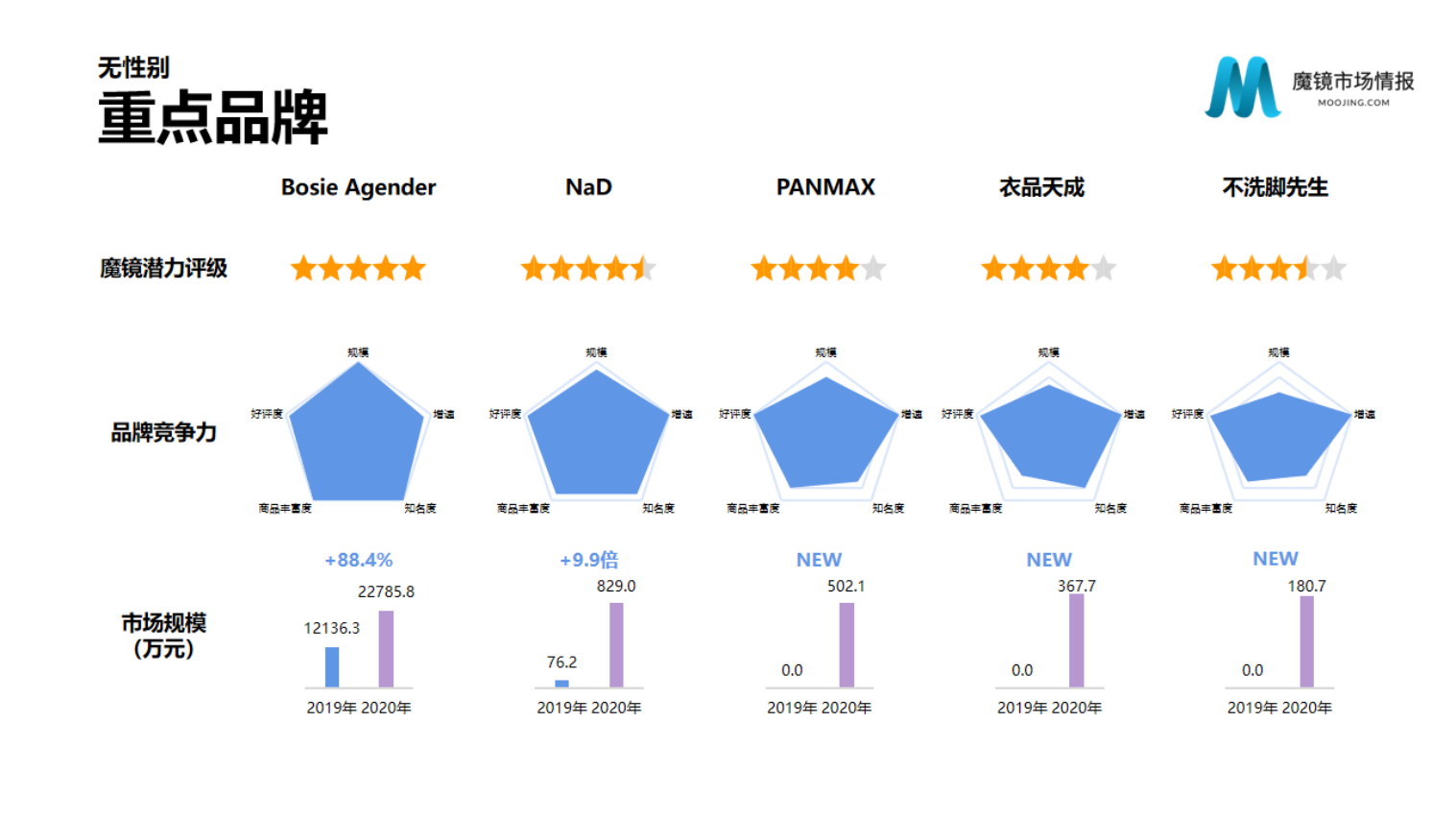This screenshot has height=819, width=1456.
Task: Click the PANMAX brand heading
Action: pos(825,187)
